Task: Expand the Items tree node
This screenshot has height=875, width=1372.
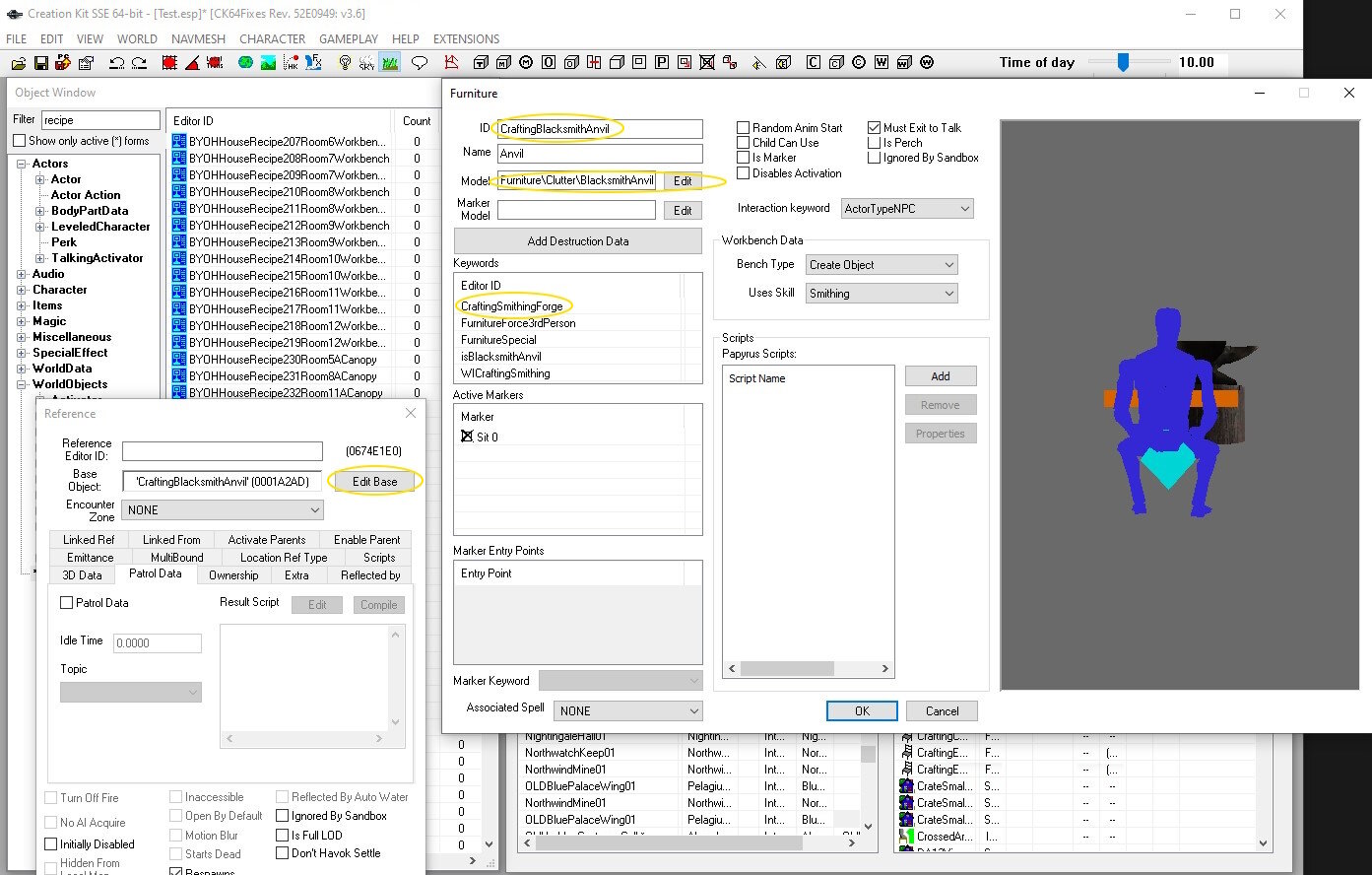Action: pos(23,305)
